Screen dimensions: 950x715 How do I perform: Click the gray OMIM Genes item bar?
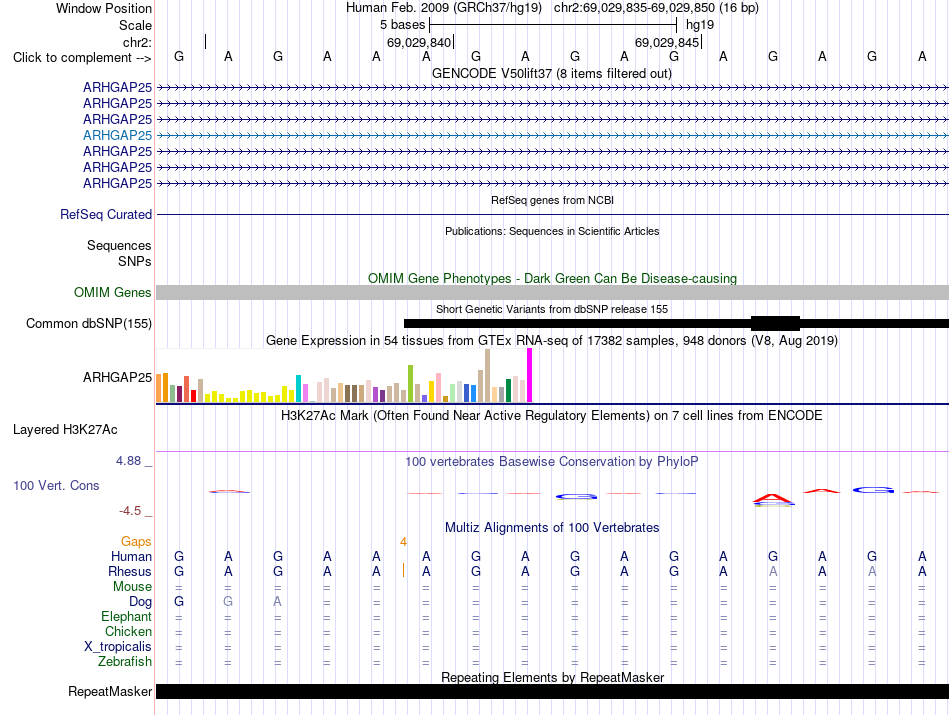coord(552,293)
